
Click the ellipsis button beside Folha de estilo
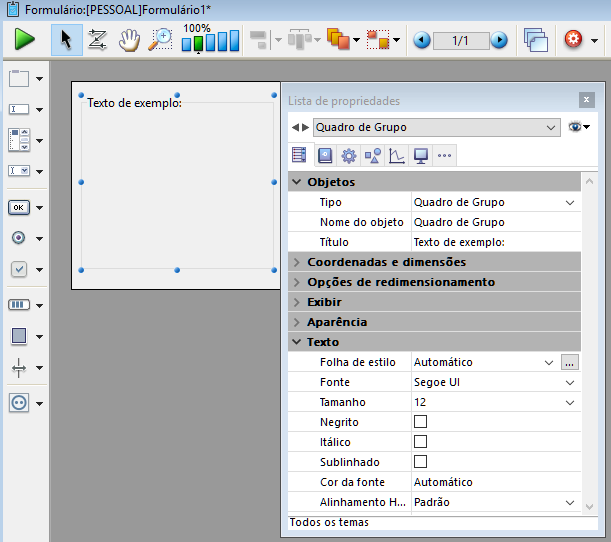(x=570, y=362)
